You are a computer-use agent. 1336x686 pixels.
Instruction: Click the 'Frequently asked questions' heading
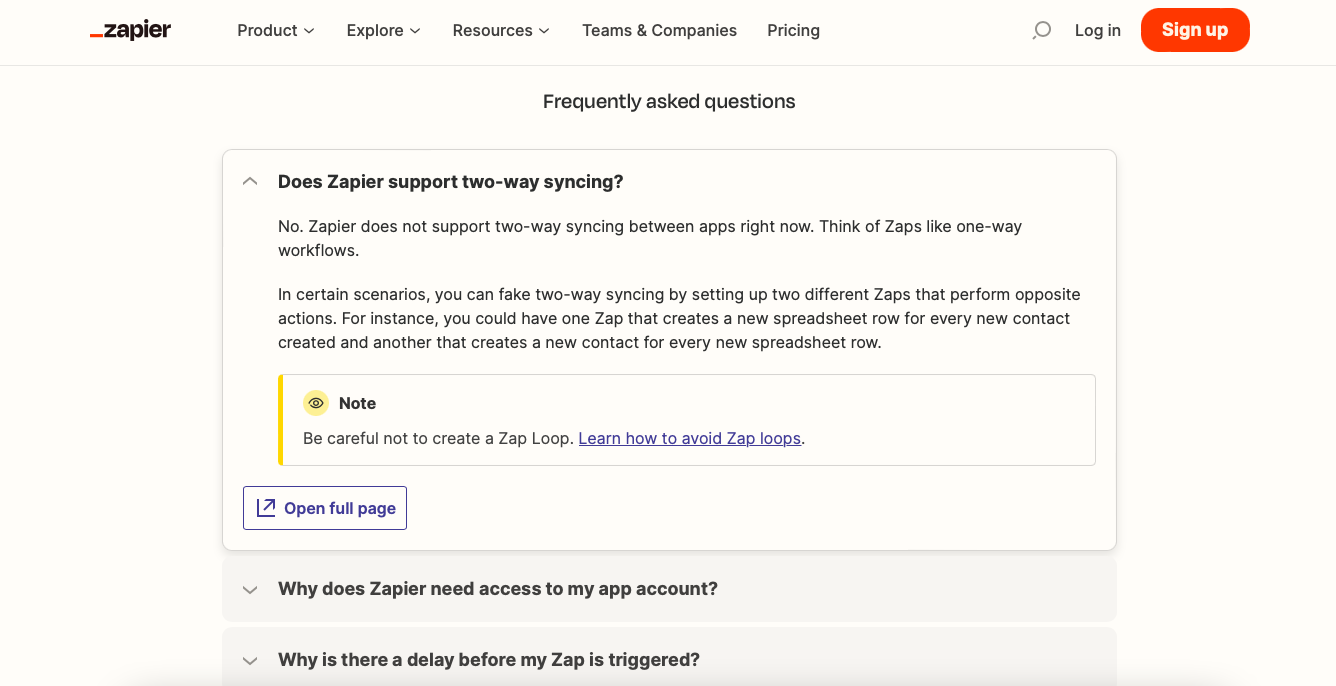pos(669,101)
